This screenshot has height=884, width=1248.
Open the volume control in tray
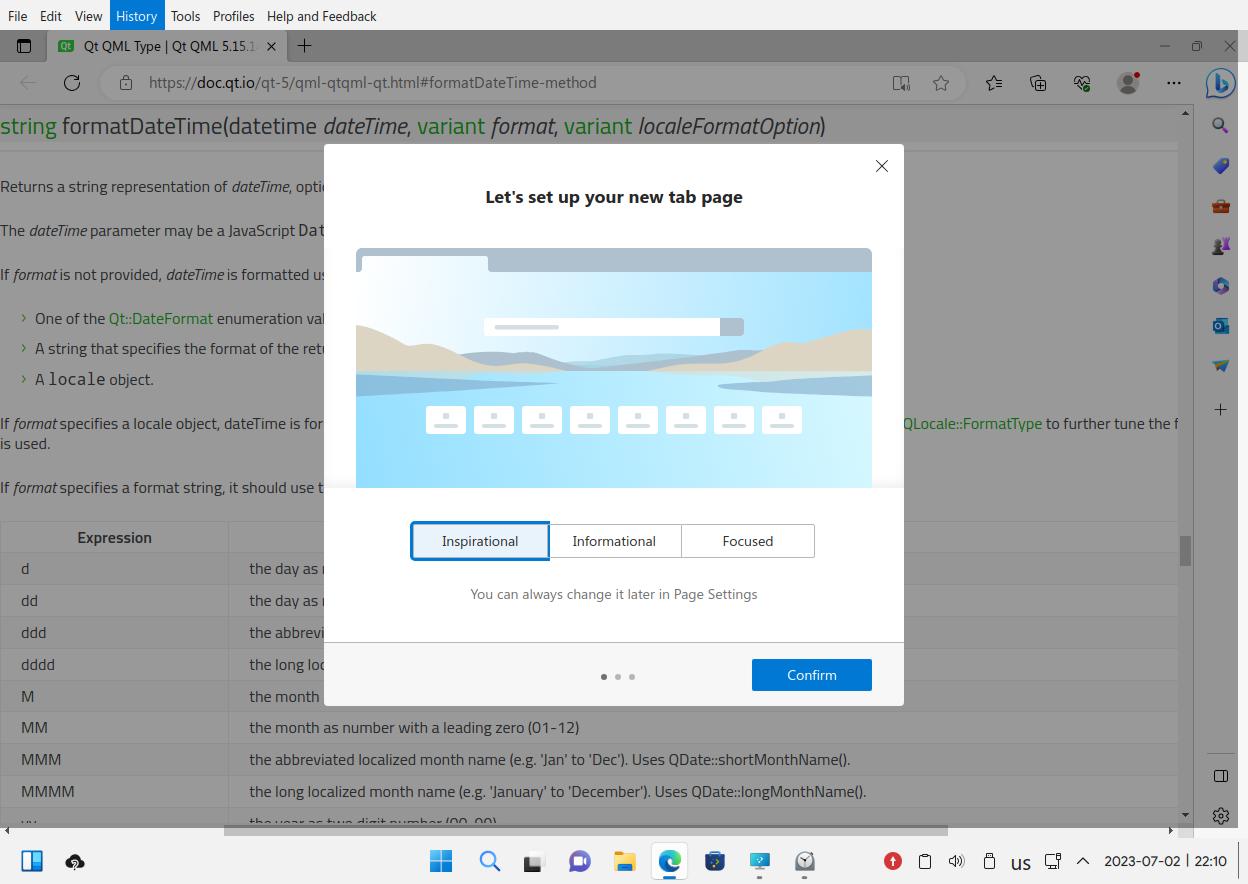tap(956, 861)
